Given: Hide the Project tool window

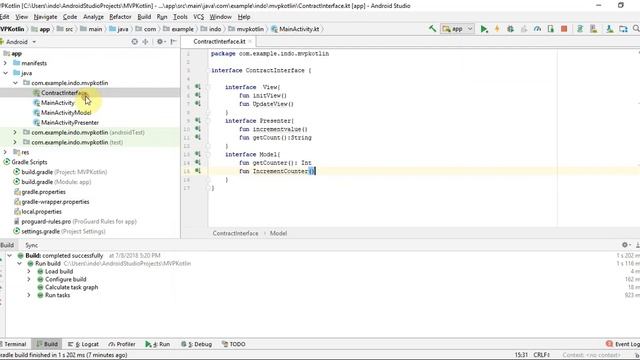Looking at the screenshot, I should pyautogui.click(x=173, y=42).
